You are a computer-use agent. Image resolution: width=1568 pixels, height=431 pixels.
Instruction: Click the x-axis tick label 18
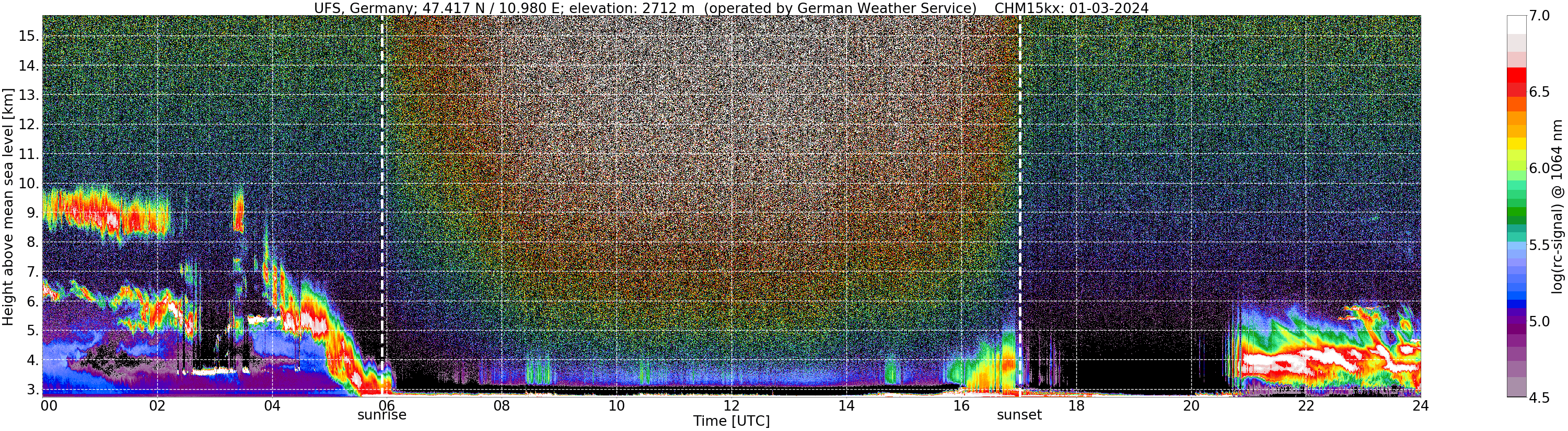pos(1076,406)
